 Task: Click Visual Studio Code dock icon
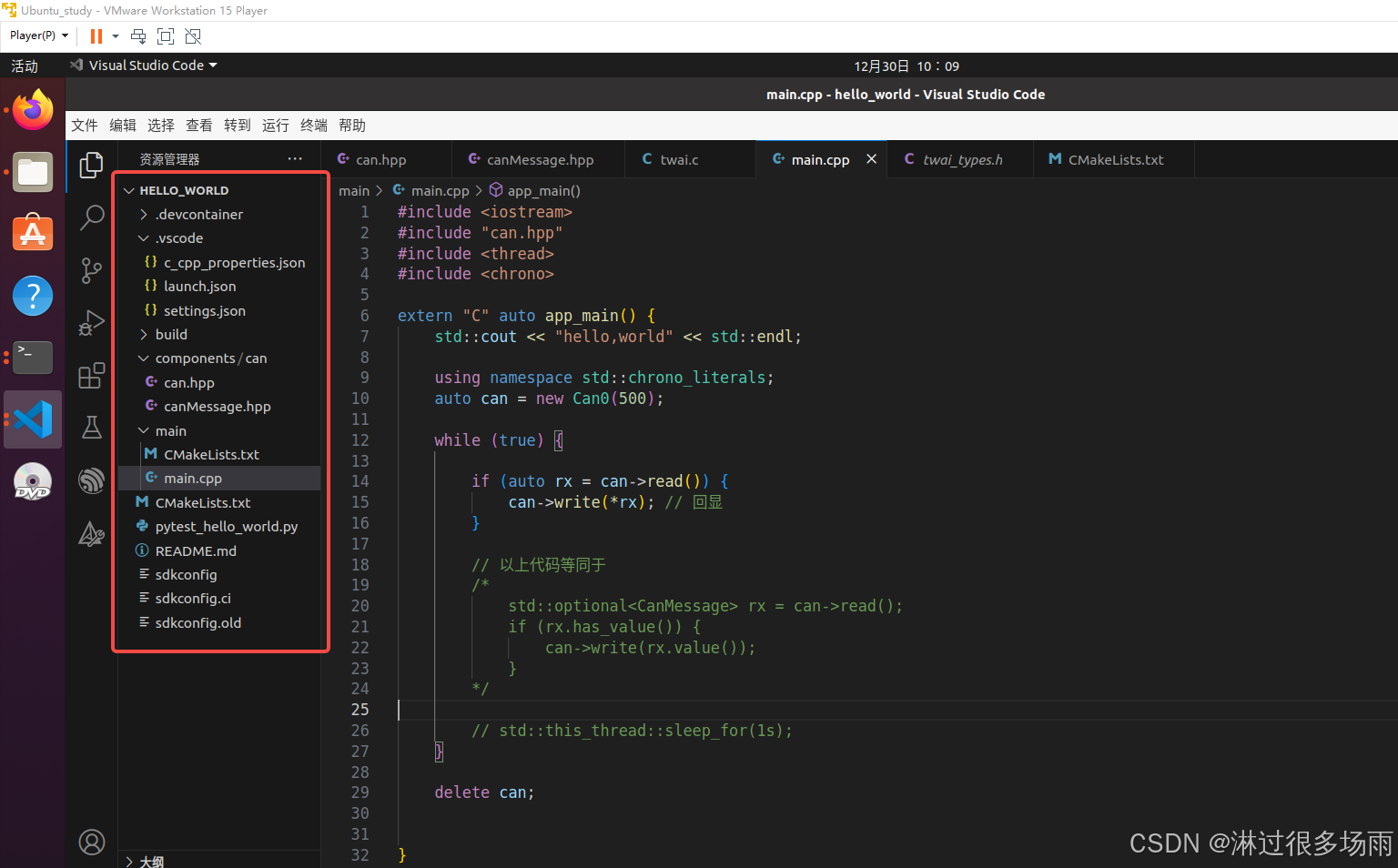33,419
